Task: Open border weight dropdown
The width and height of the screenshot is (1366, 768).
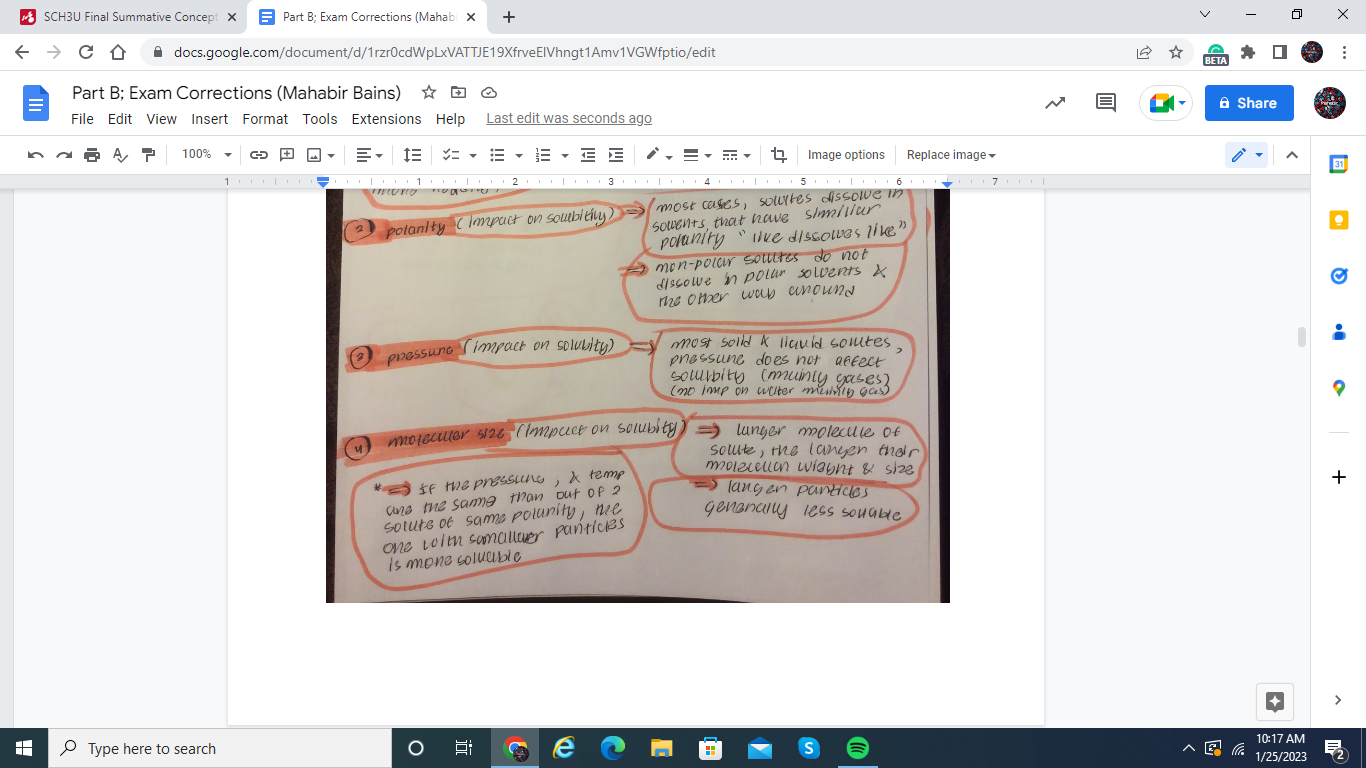Action: 695,155
